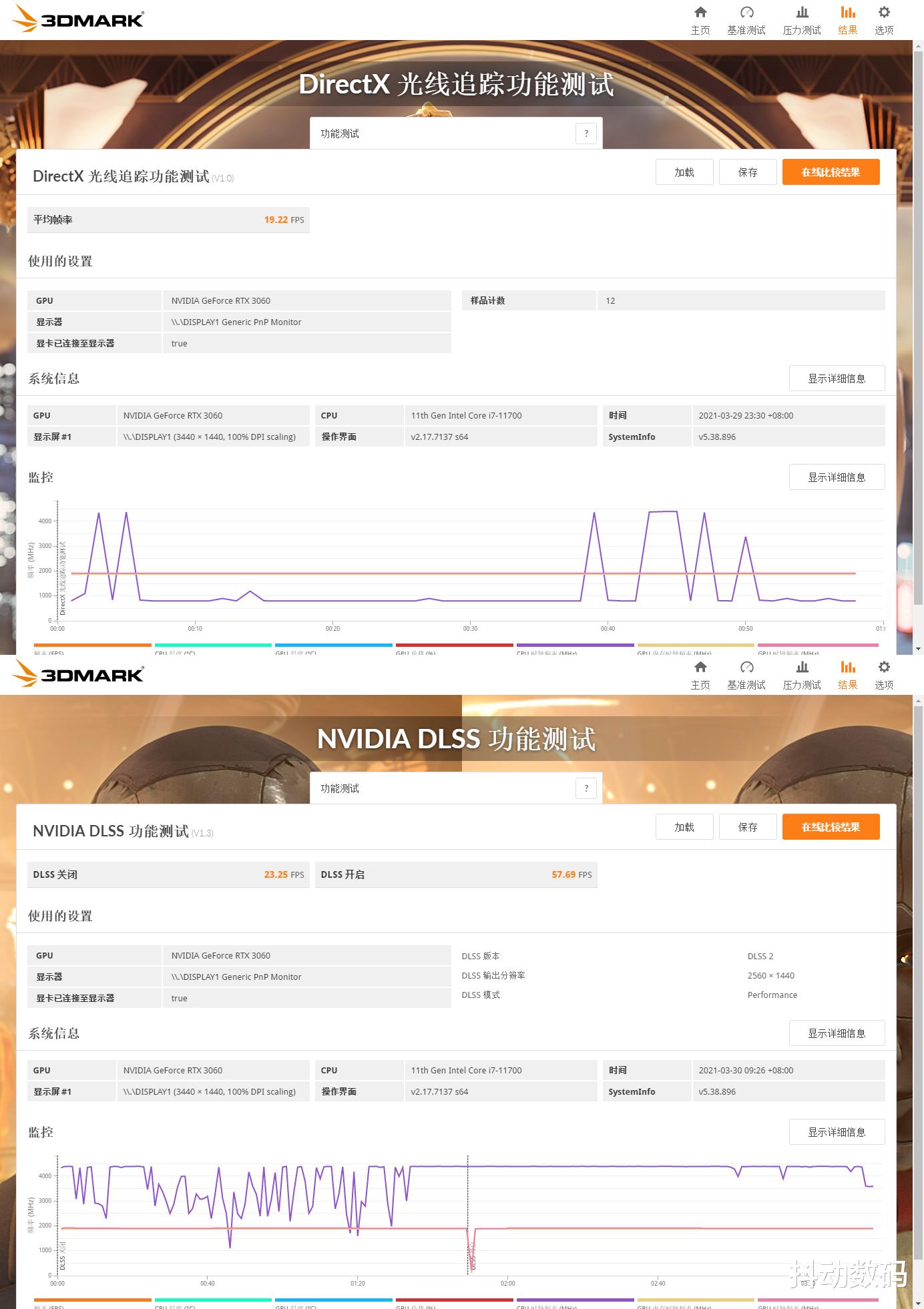Click the question mark help button under DLSS title
The height and width of the screenshot is (1309, 924).
tap(586, 788)
